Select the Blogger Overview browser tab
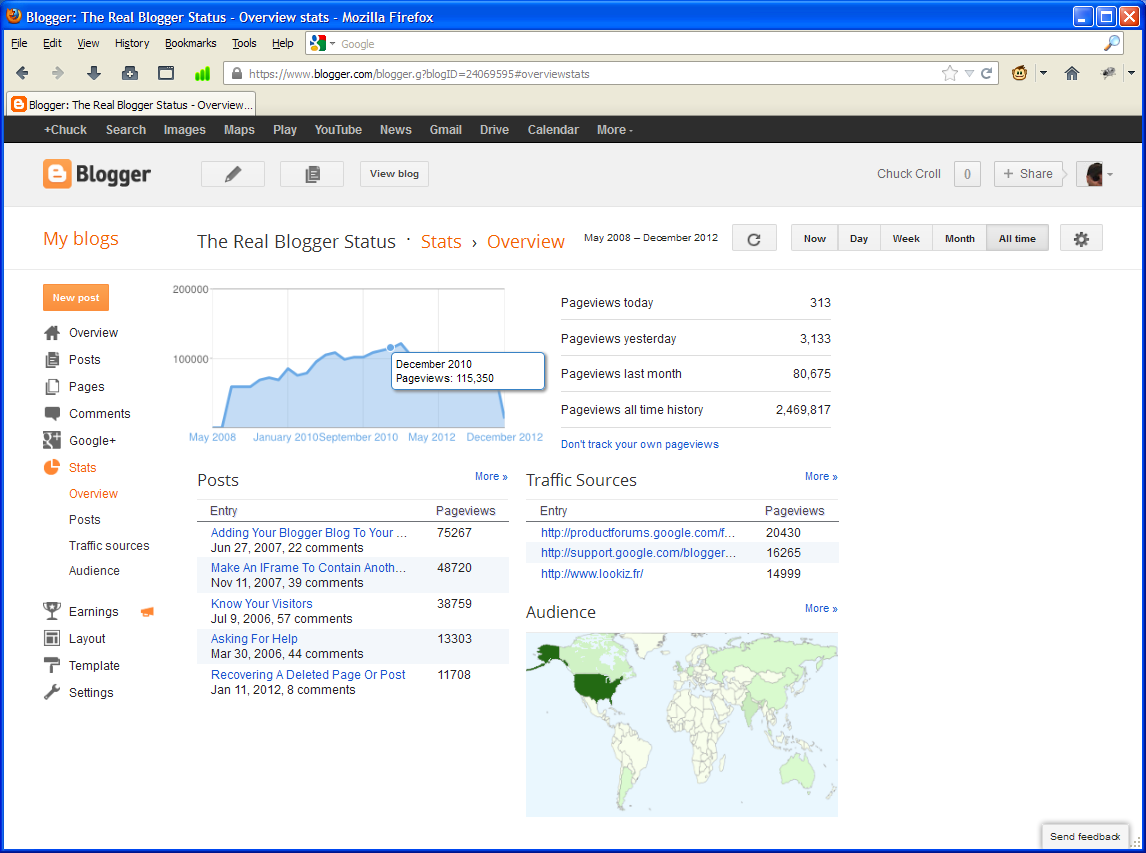This screenshot has width=1146, height=853. point(132,105)
